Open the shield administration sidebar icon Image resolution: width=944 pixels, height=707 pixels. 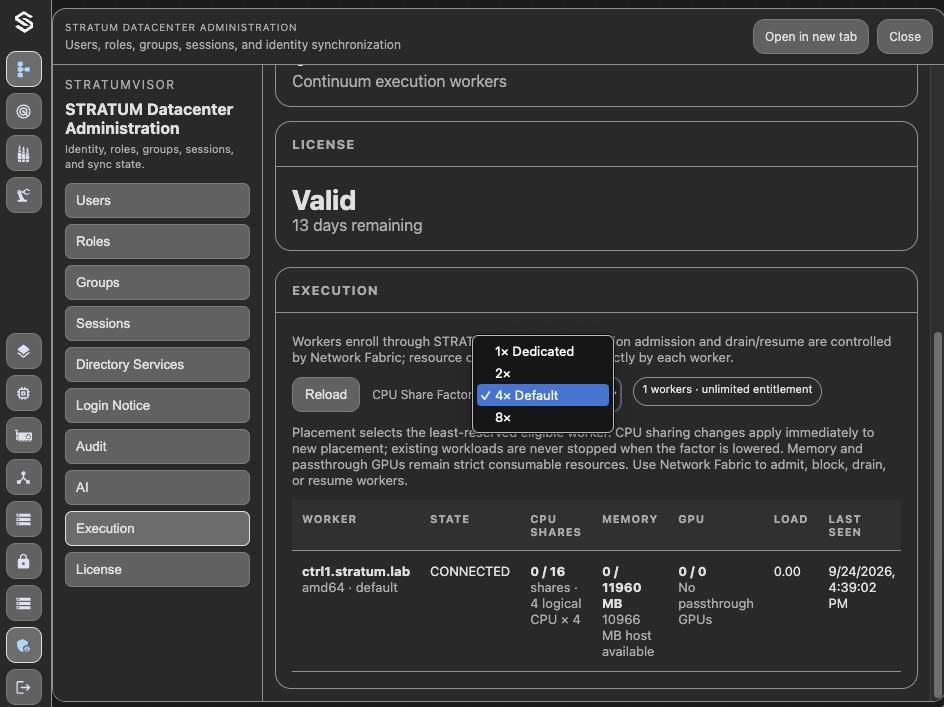(24, 646)
